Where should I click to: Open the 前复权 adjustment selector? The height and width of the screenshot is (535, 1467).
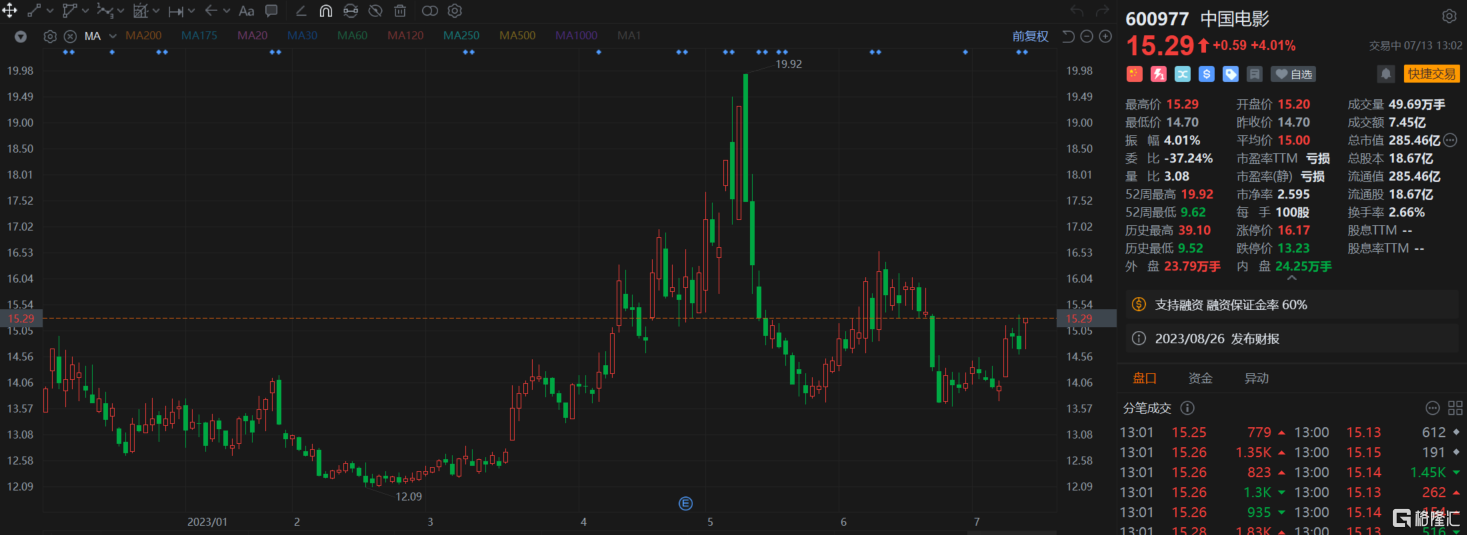[x=1030, y=36]
